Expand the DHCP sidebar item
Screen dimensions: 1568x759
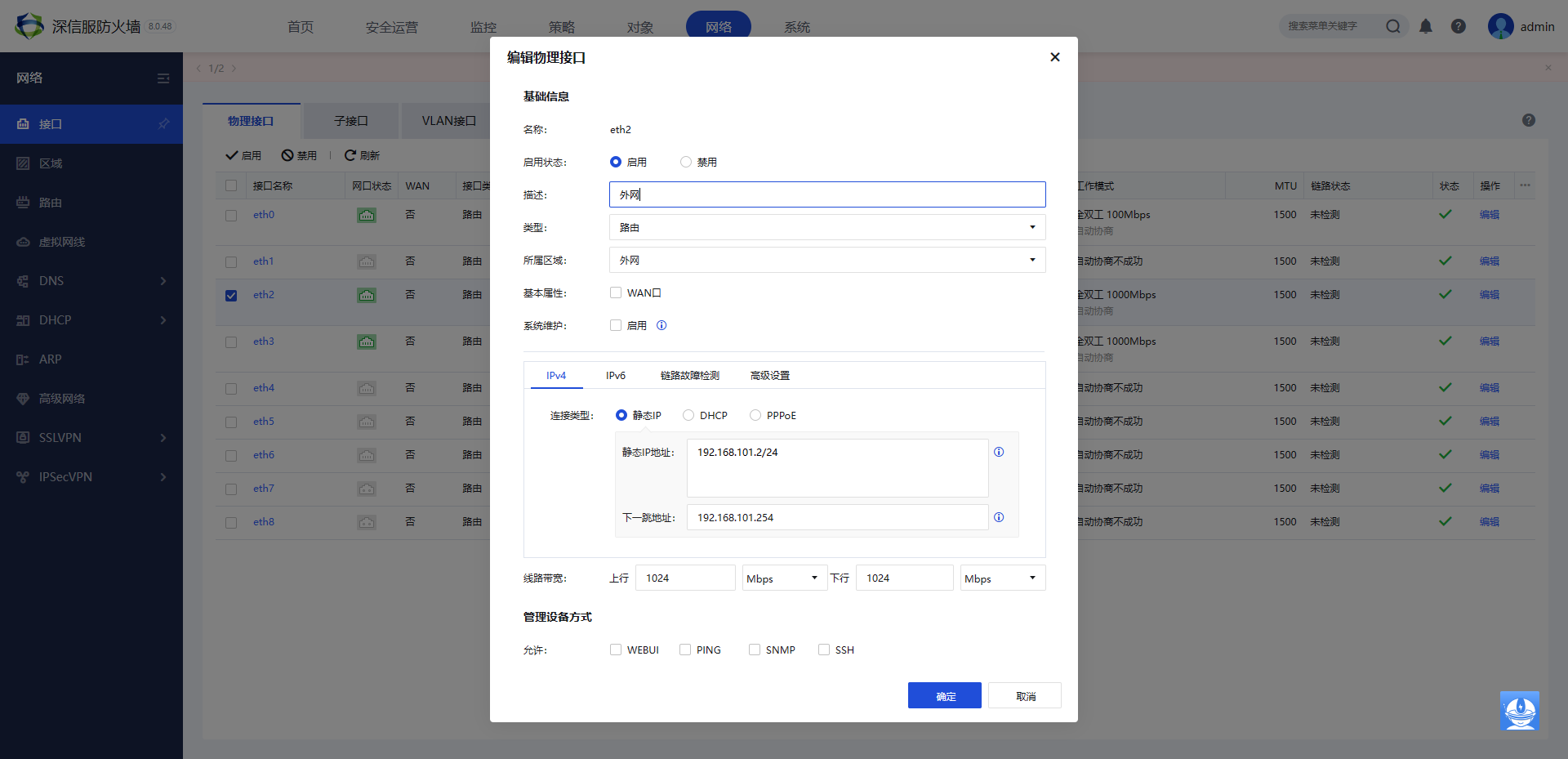91,320
